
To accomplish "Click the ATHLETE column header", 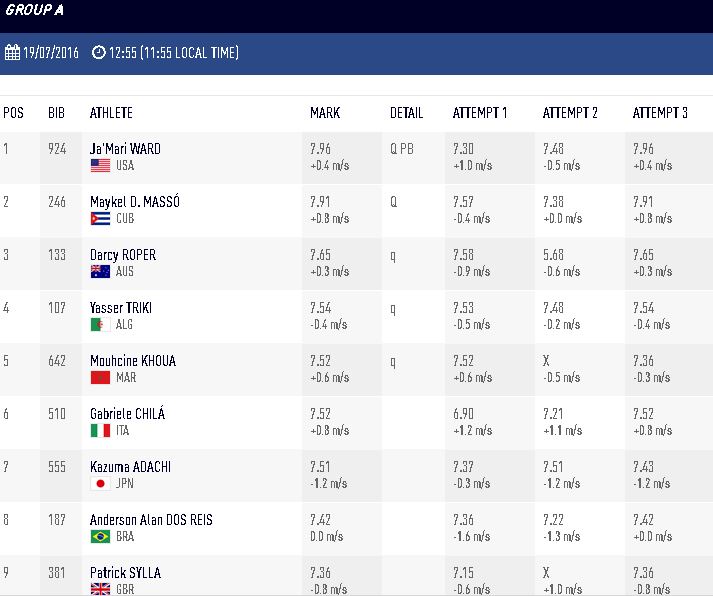I will coord(111,113).
